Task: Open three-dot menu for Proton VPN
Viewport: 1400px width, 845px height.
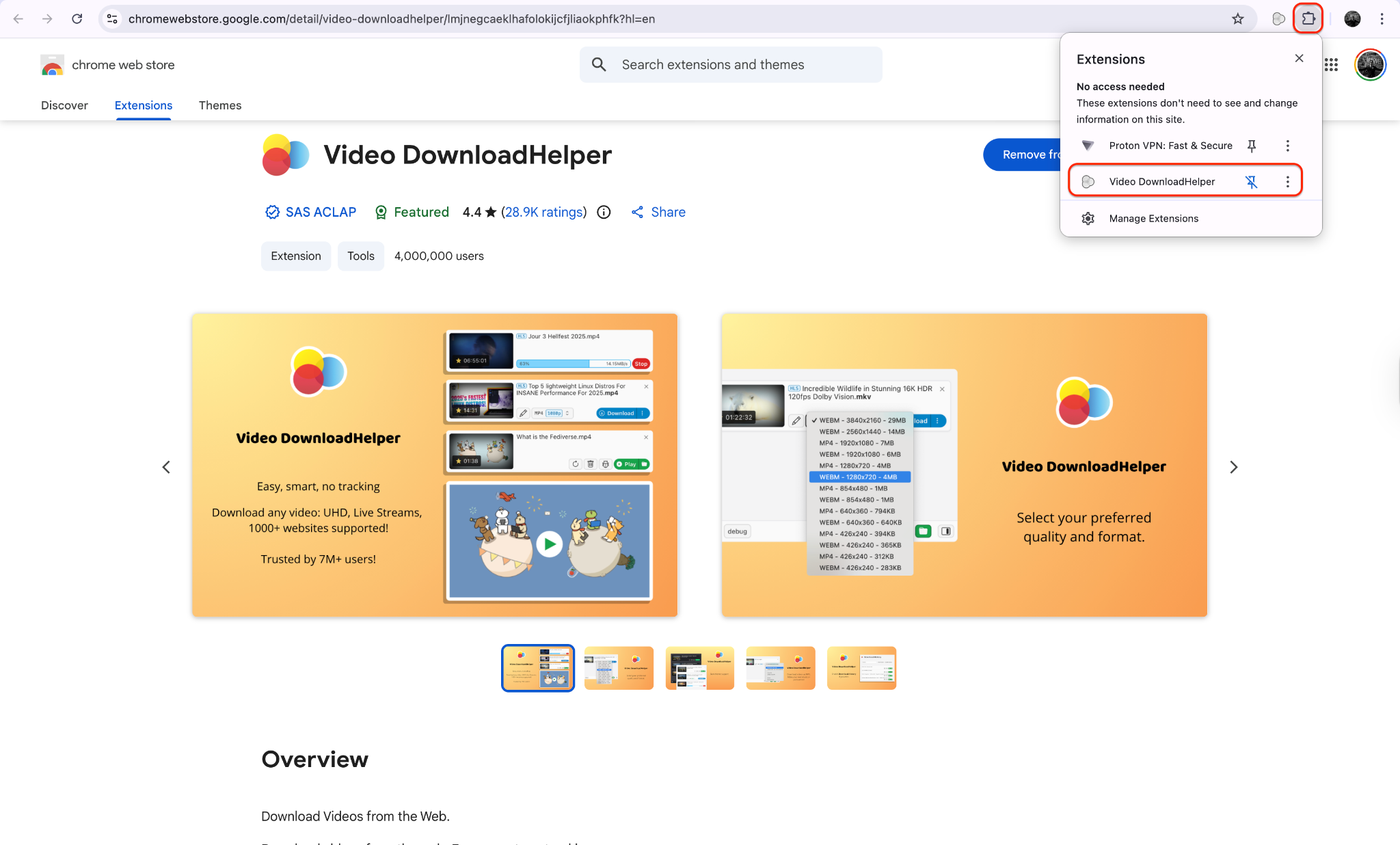Action: click(x=1288, y=146)
